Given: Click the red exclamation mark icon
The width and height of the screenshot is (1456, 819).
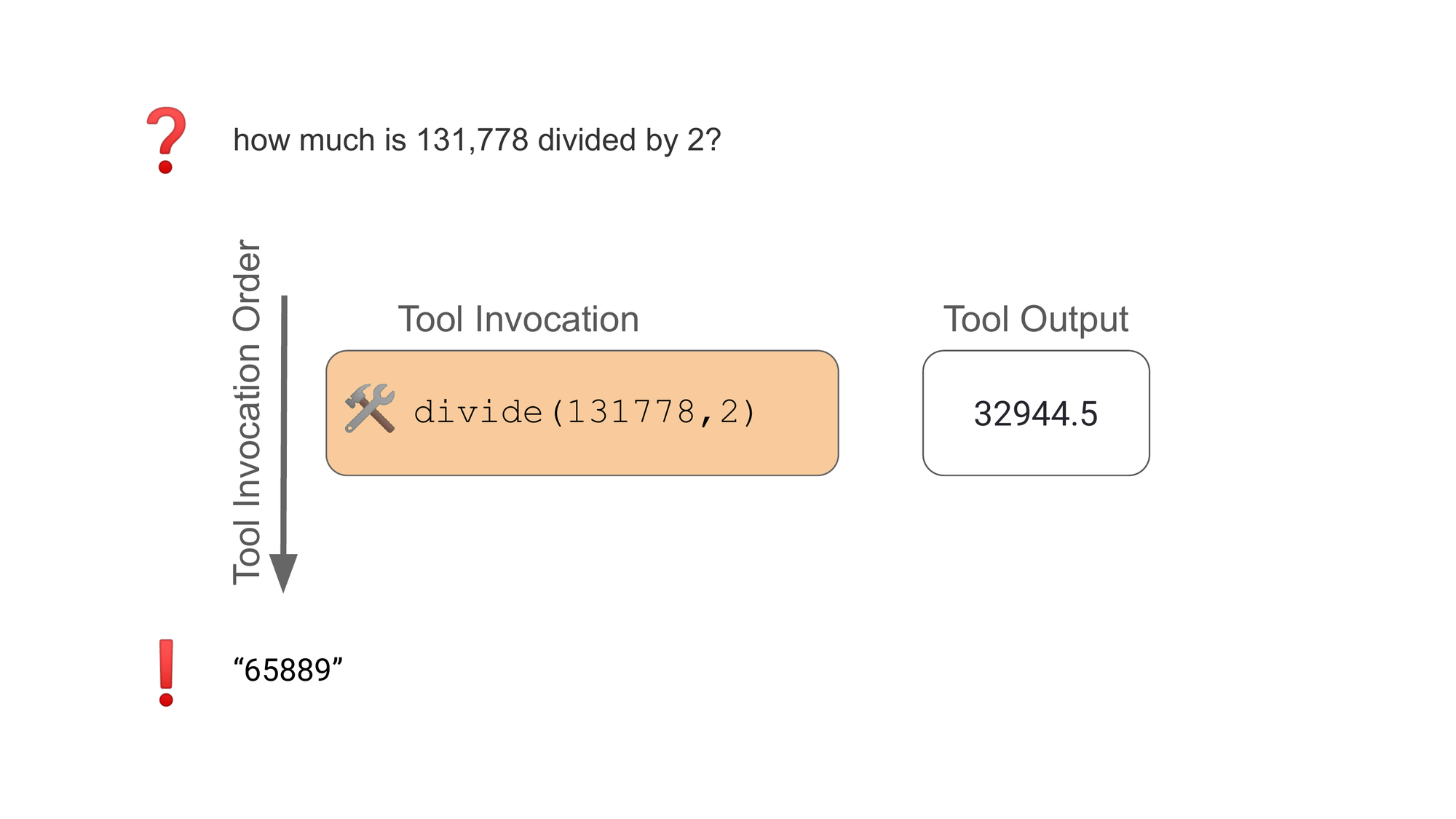Looking at the screenshot, I should [166, 671].
